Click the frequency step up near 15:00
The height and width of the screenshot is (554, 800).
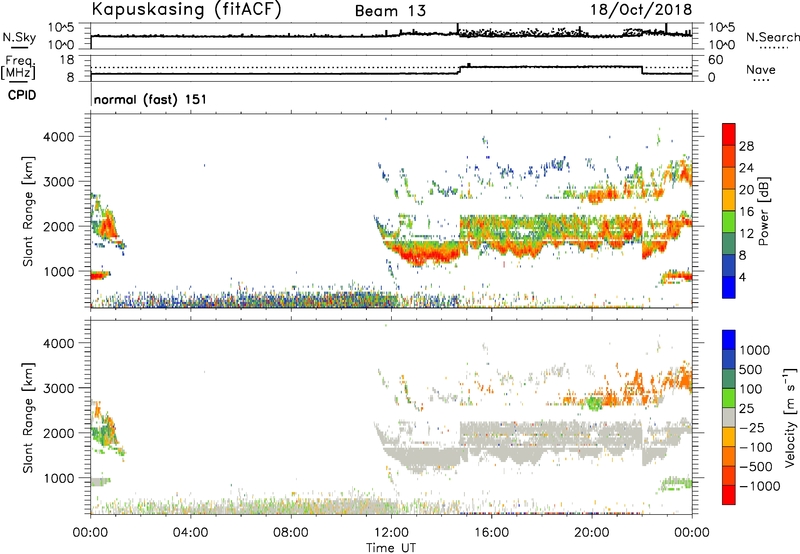461,69
